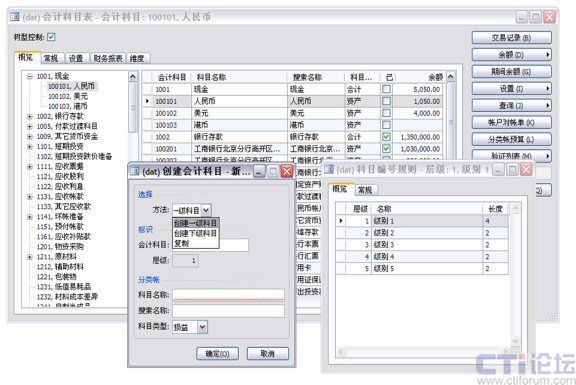Click the arrow on the 查询 button
This screenshot has width=576, height=385.
click(x=547, y=105)
